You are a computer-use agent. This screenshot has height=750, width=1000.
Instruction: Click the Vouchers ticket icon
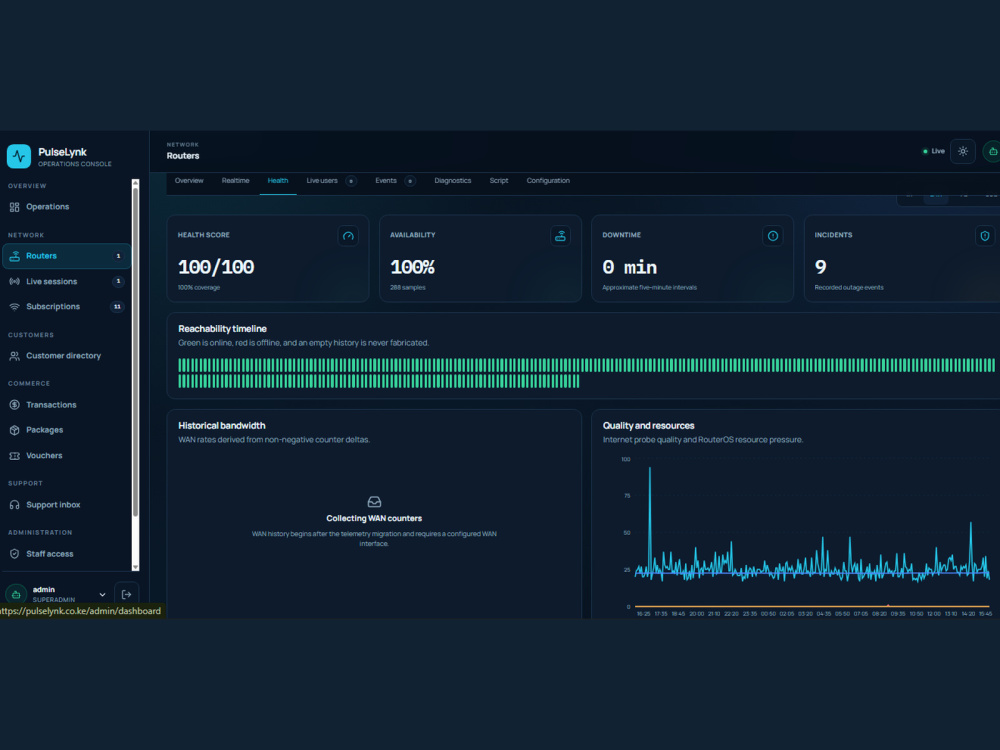15,456
